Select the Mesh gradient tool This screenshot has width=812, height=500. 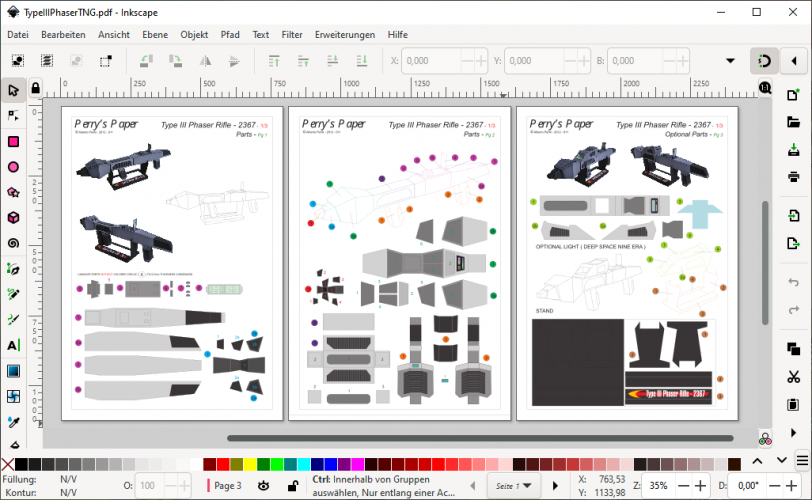pyautogui.click(x=13, y=396)
